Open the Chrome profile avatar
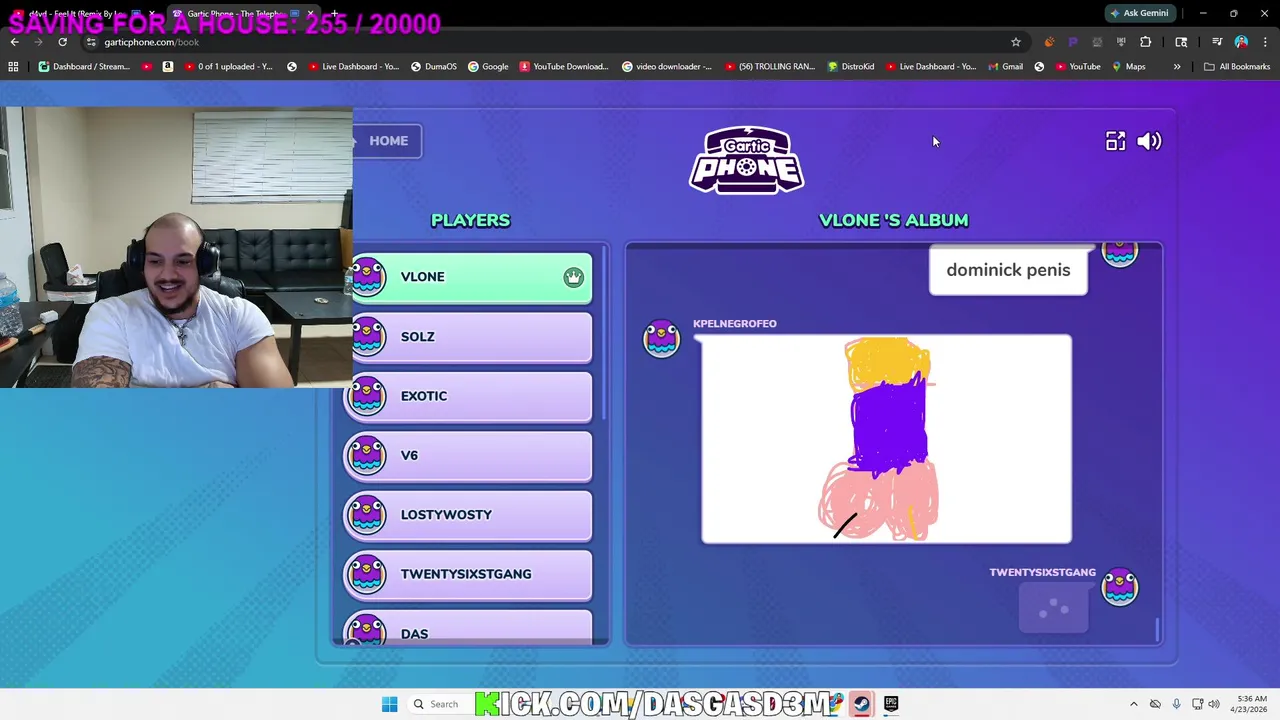 tap(1241, 42)
